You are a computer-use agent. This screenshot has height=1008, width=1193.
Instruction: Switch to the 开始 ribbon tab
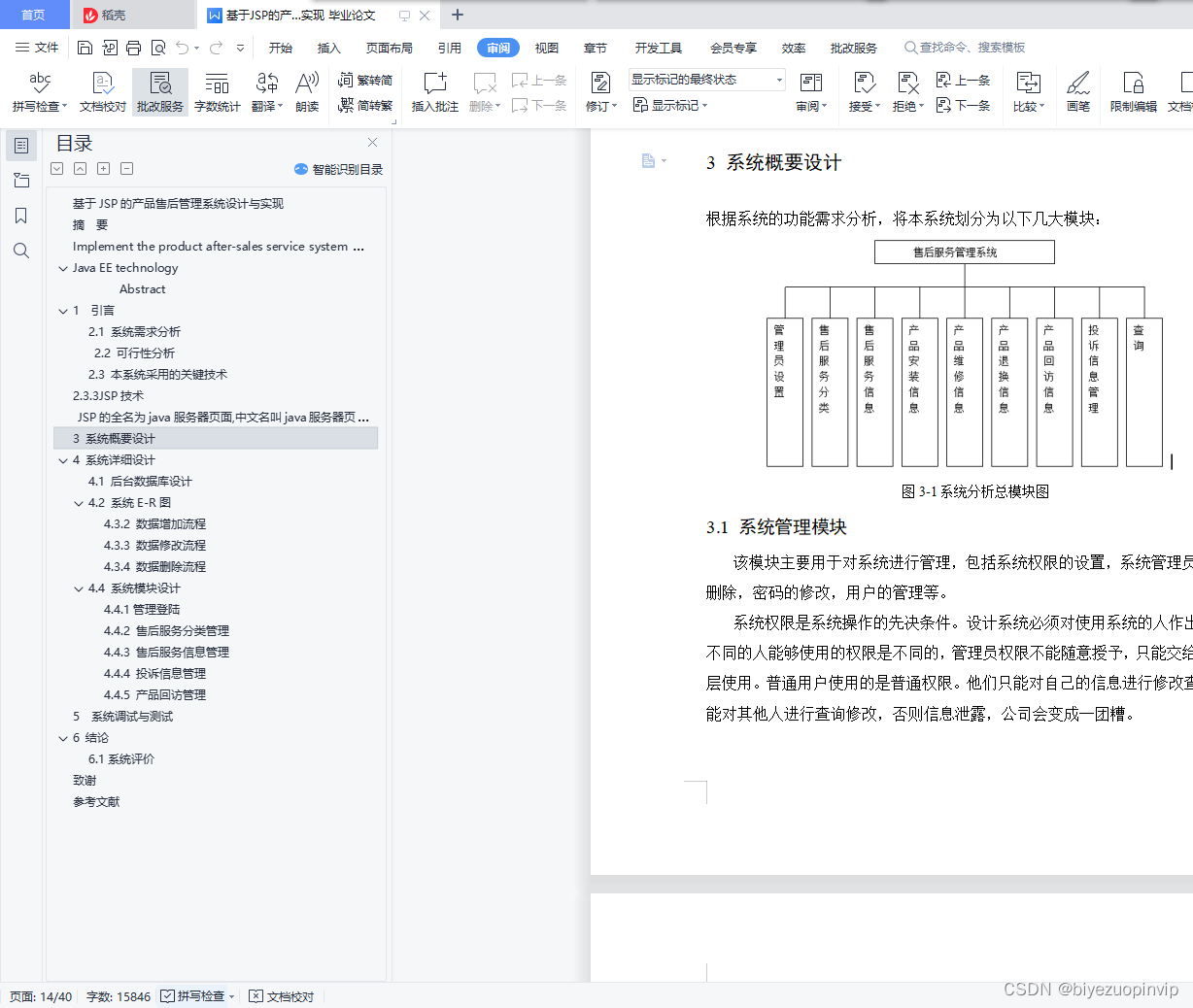[x=281, y=48]
